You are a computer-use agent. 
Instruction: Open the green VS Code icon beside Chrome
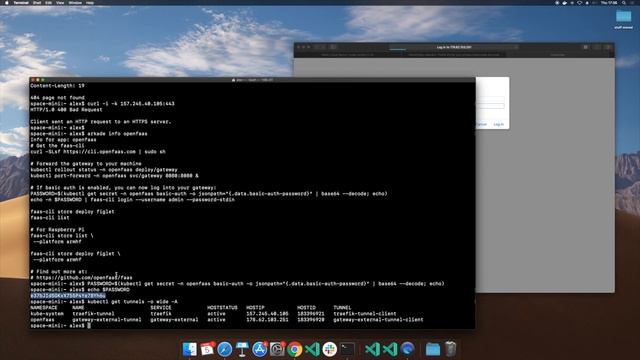click(x=312, y=349)
